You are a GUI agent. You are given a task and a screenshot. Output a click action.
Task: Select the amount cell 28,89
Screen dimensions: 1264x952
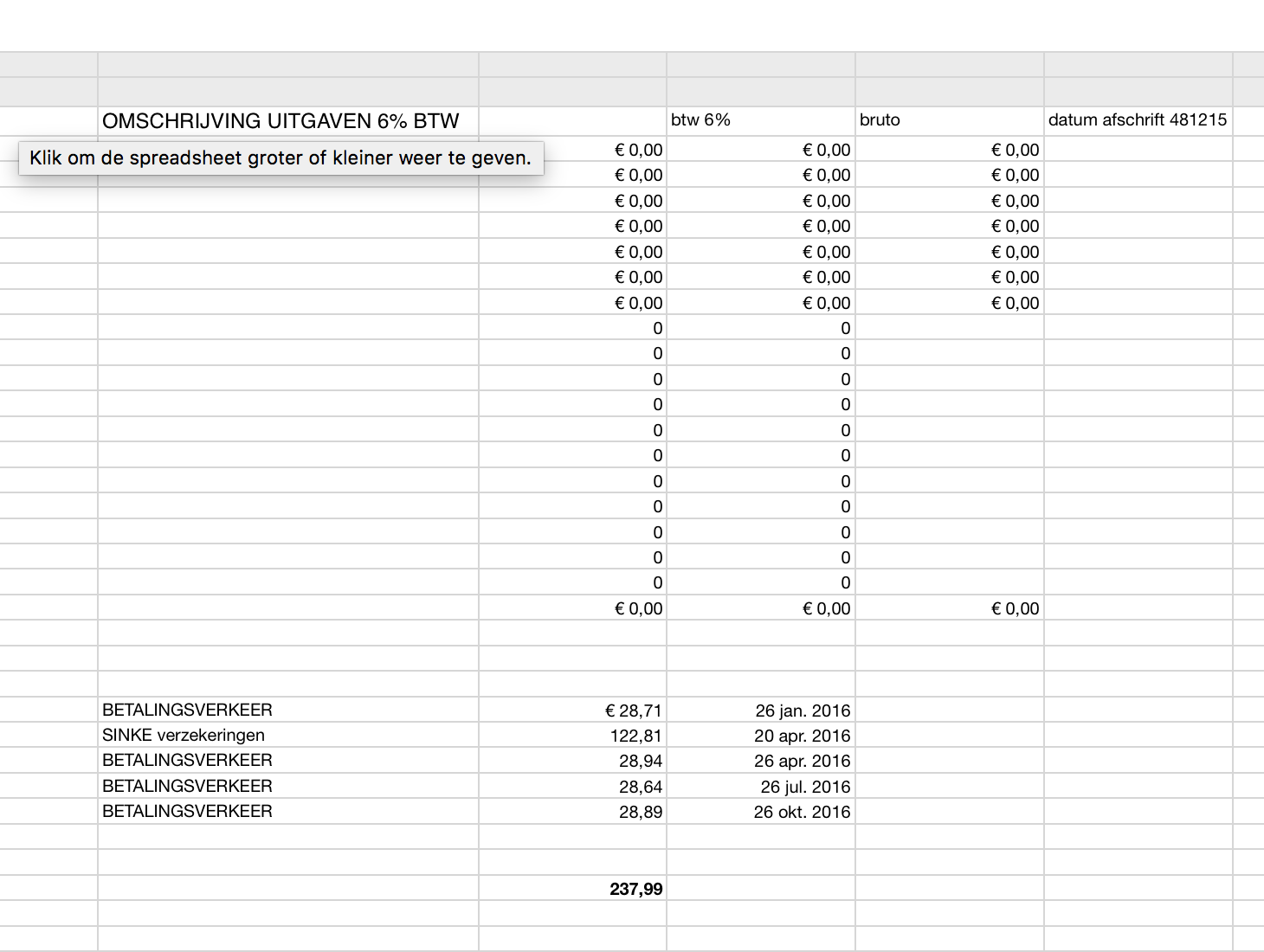[x=573, y=811]
